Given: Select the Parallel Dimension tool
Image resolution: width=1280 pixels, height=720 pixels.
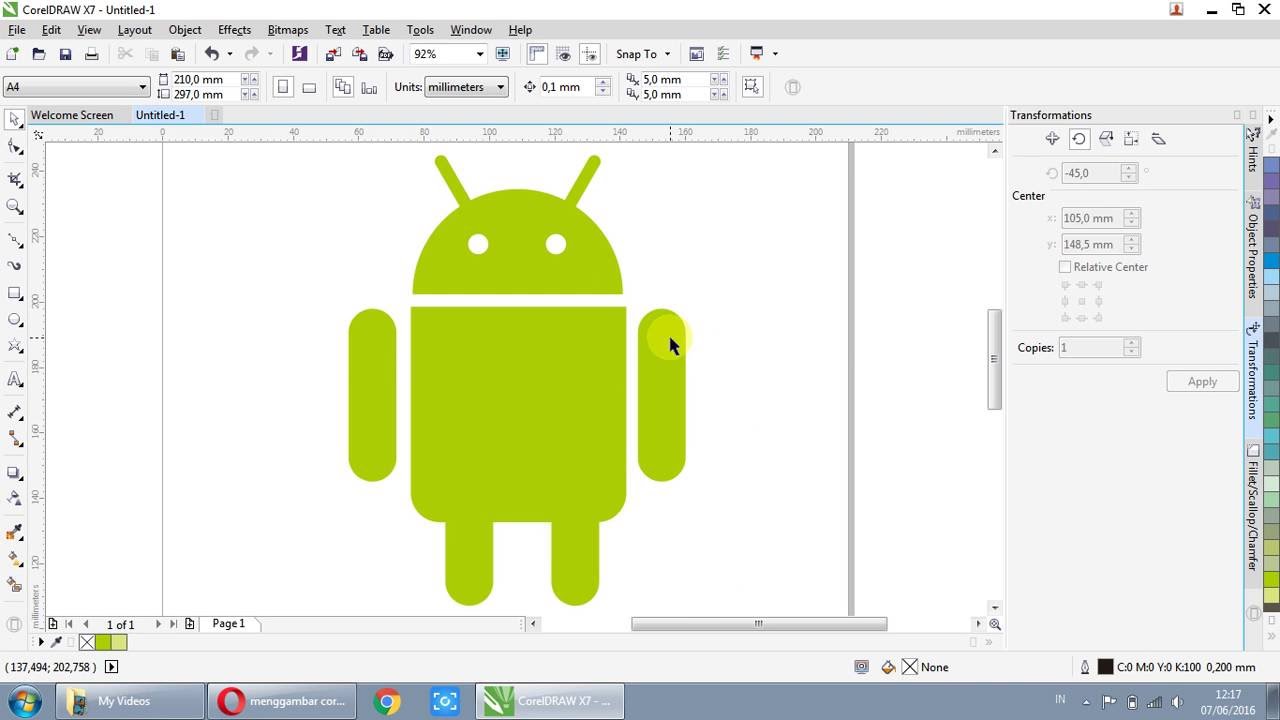Looking at the screenshot, I should click(14, 412).
